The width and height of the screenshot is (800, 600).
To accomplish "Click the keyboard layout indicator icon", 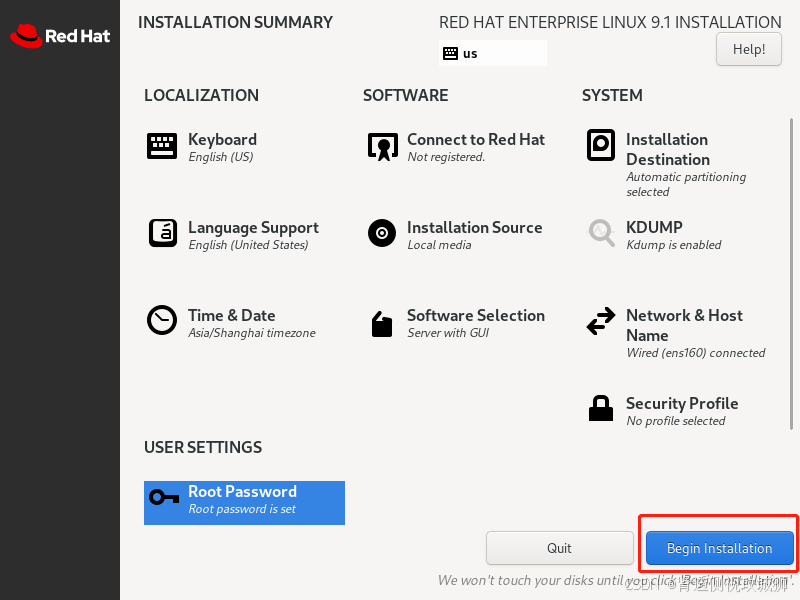I will (451, 53).
